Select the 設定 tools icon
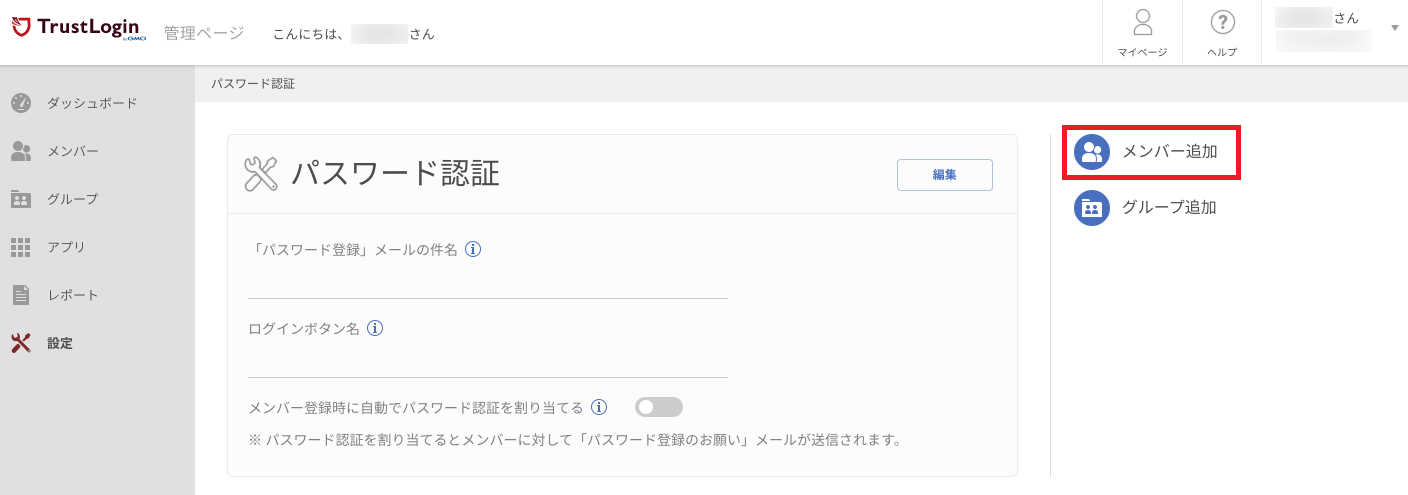 (x=21, y=343)
